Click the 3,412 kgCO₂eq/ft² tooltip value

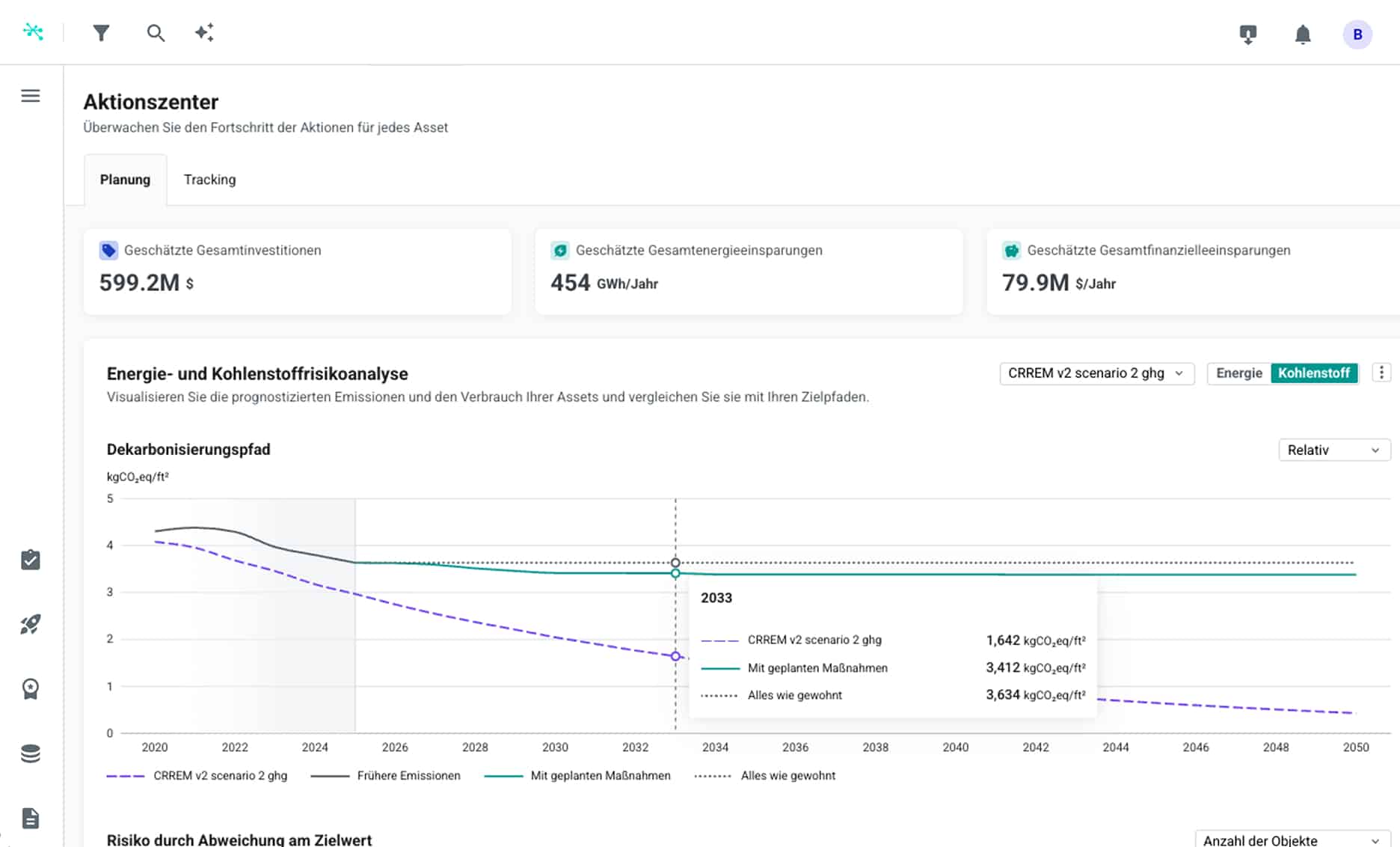pyautogui.click(x=1036, y=667)
